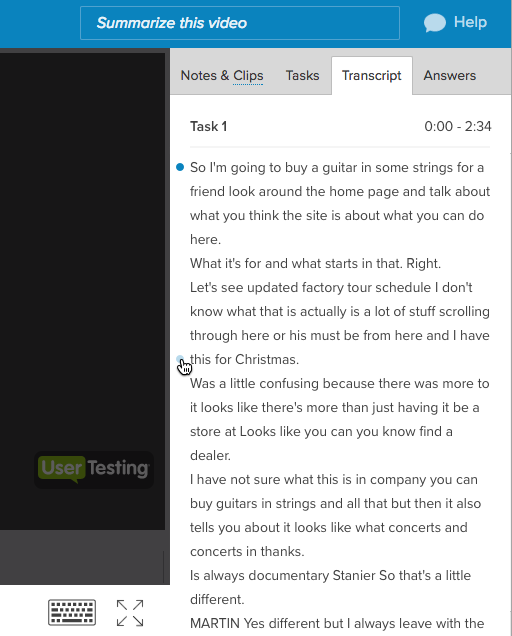This screenshot has height=636, width=512.
Task: Jump to "I have not sure what this" line
Action: (336, 516)
